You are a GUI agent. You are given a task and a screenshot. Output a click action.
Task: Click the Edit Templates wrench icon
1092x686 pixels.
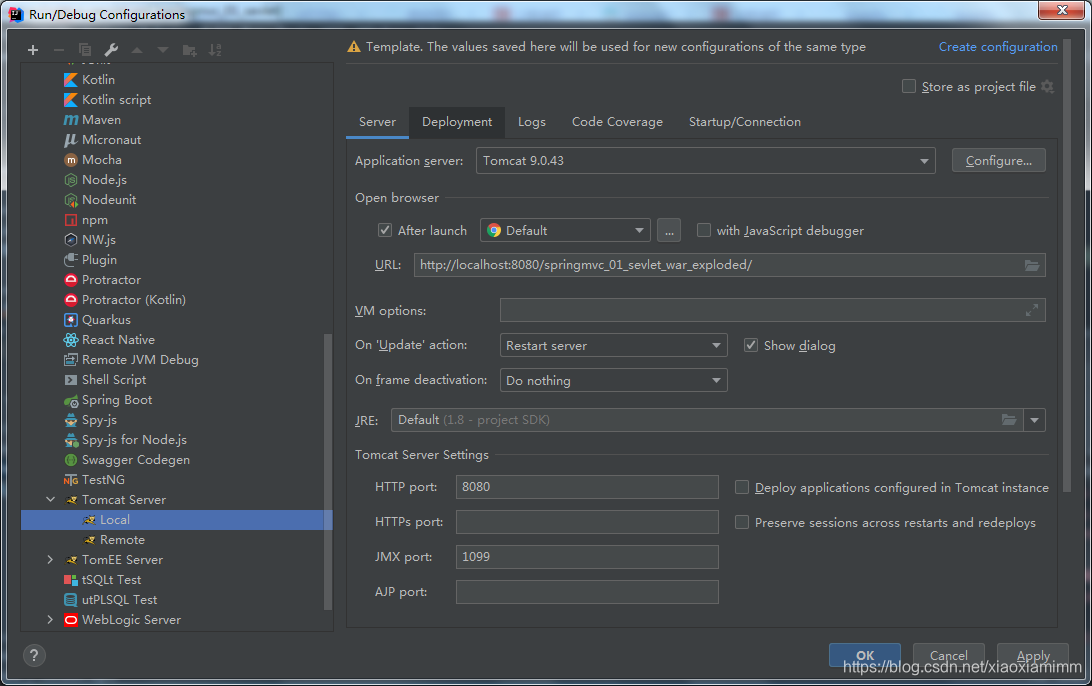point(111,50)
